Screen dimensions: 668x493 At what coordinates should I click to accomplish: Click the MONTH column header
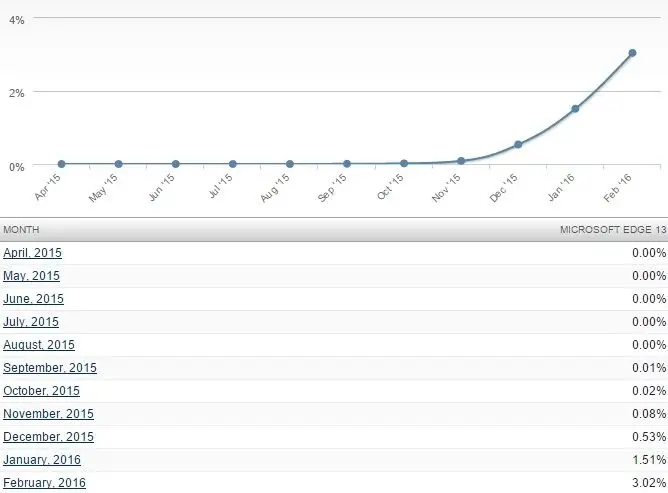click(x=21, y=230)
